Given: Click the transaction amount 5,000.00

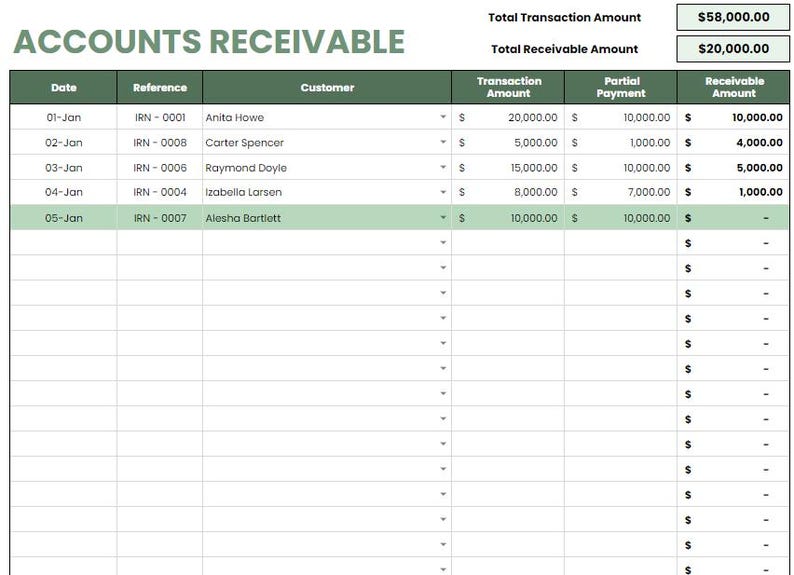Looking at the screenshot, I should coord(508,143).
